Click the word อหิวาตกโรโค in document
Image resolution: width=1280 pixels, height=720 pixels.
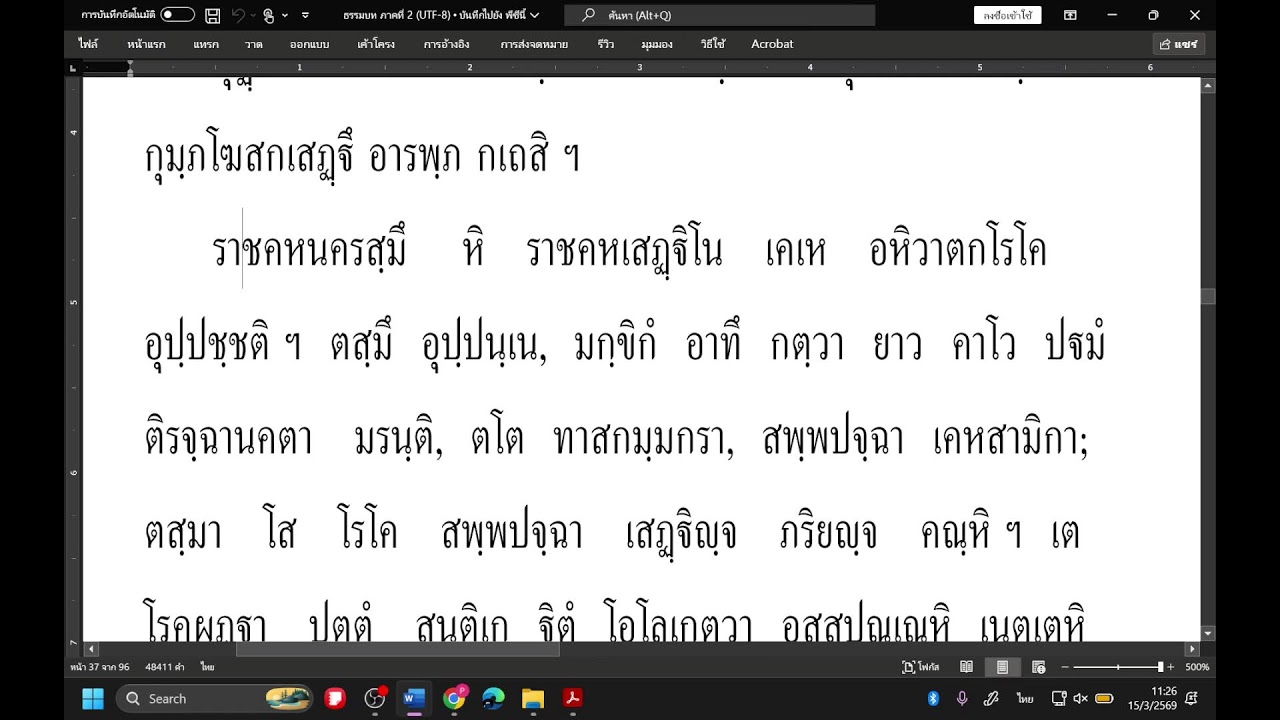click(x=958, y=250)
